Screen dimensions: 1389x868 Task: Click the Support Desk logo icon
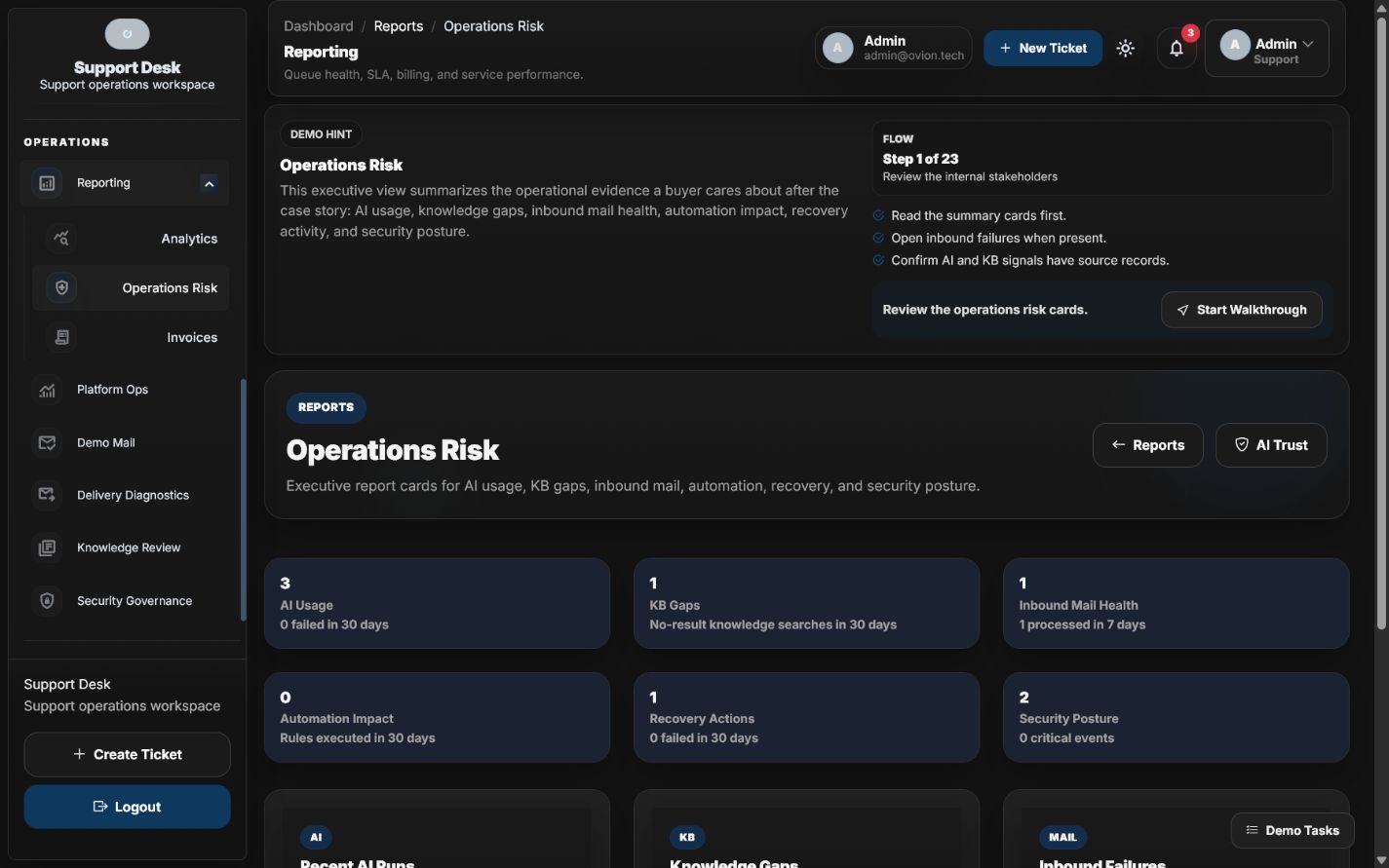(127, 34)
